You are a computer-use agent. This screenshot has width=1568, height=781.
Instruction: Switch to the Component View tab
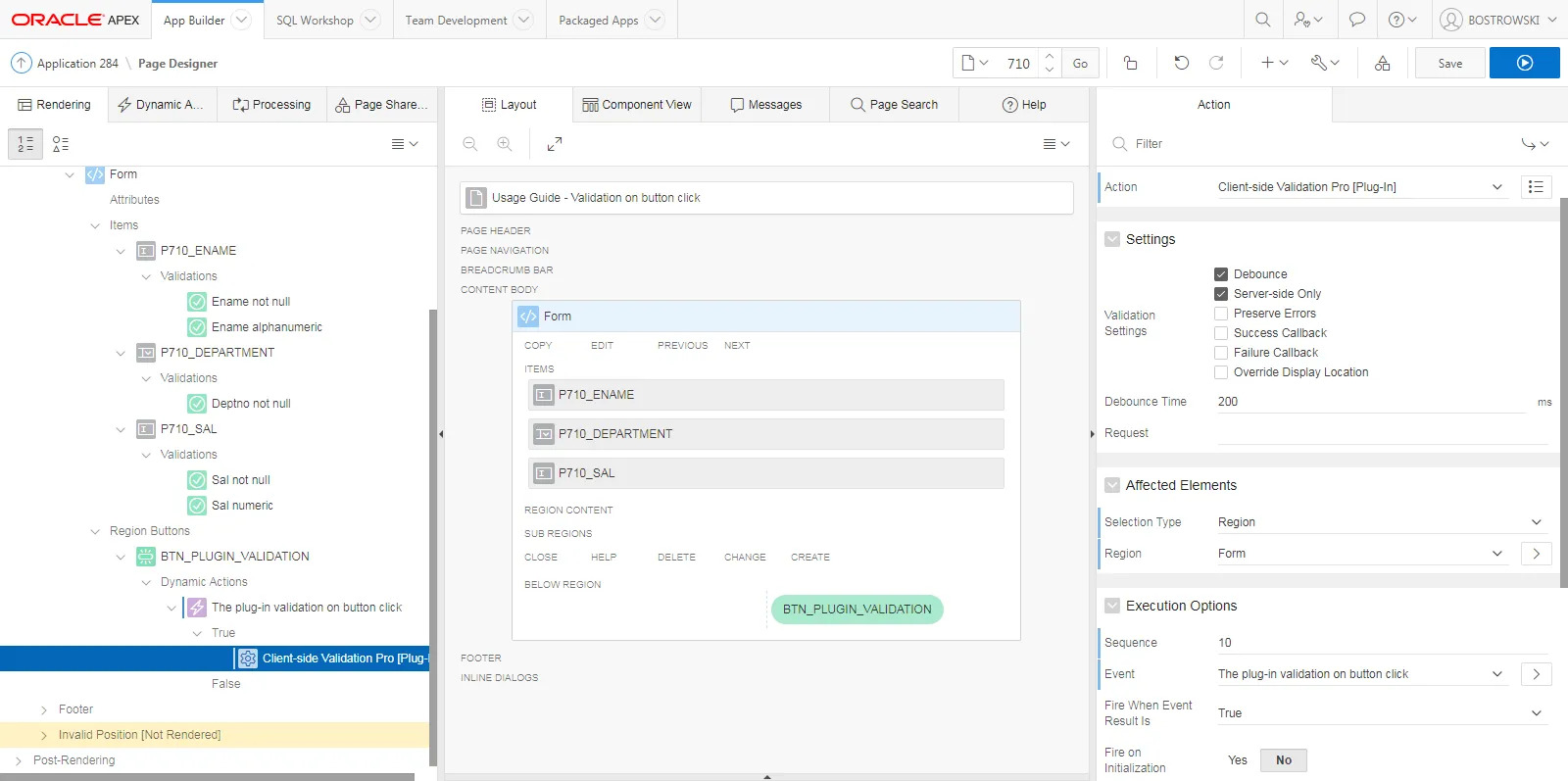[x=637, y=105]
